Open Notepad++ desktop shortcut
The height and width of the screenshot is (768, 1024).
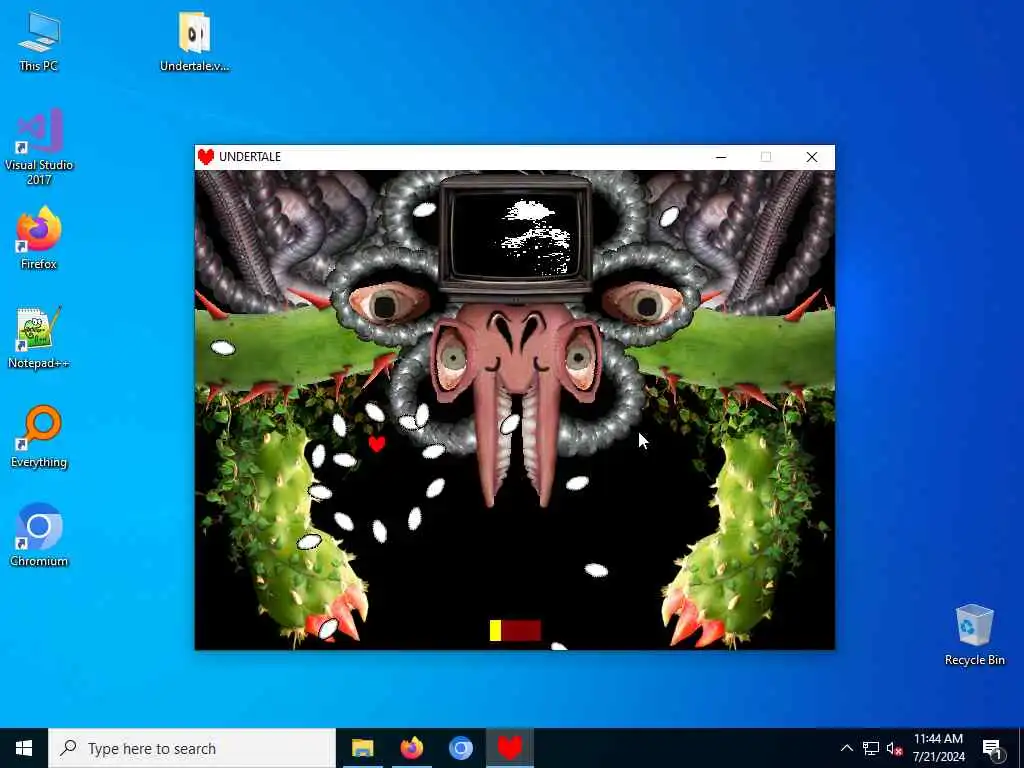[39, 338]
